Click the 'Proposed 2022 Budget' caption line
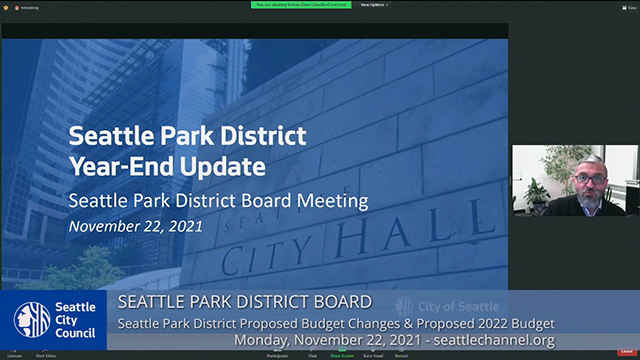 336,324
